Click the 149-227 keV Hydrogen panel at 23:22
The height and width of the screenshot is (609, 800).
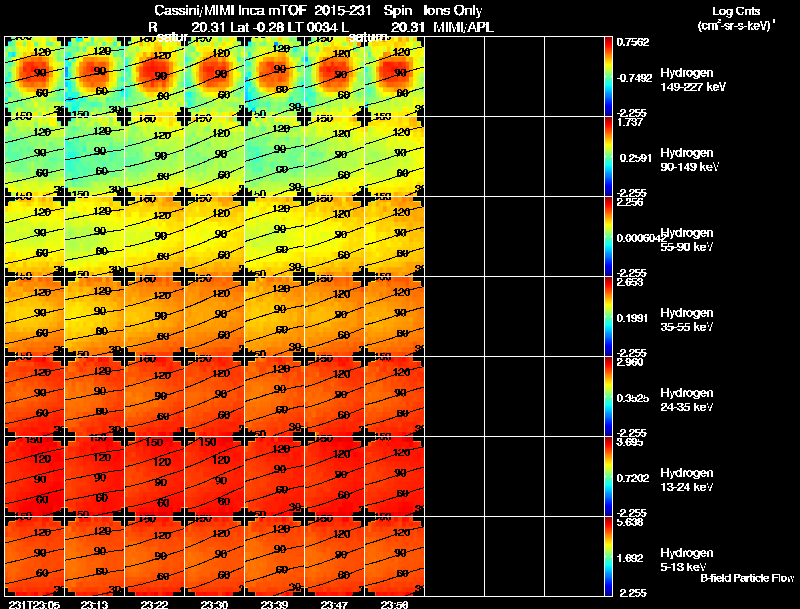tap(155, 77)
